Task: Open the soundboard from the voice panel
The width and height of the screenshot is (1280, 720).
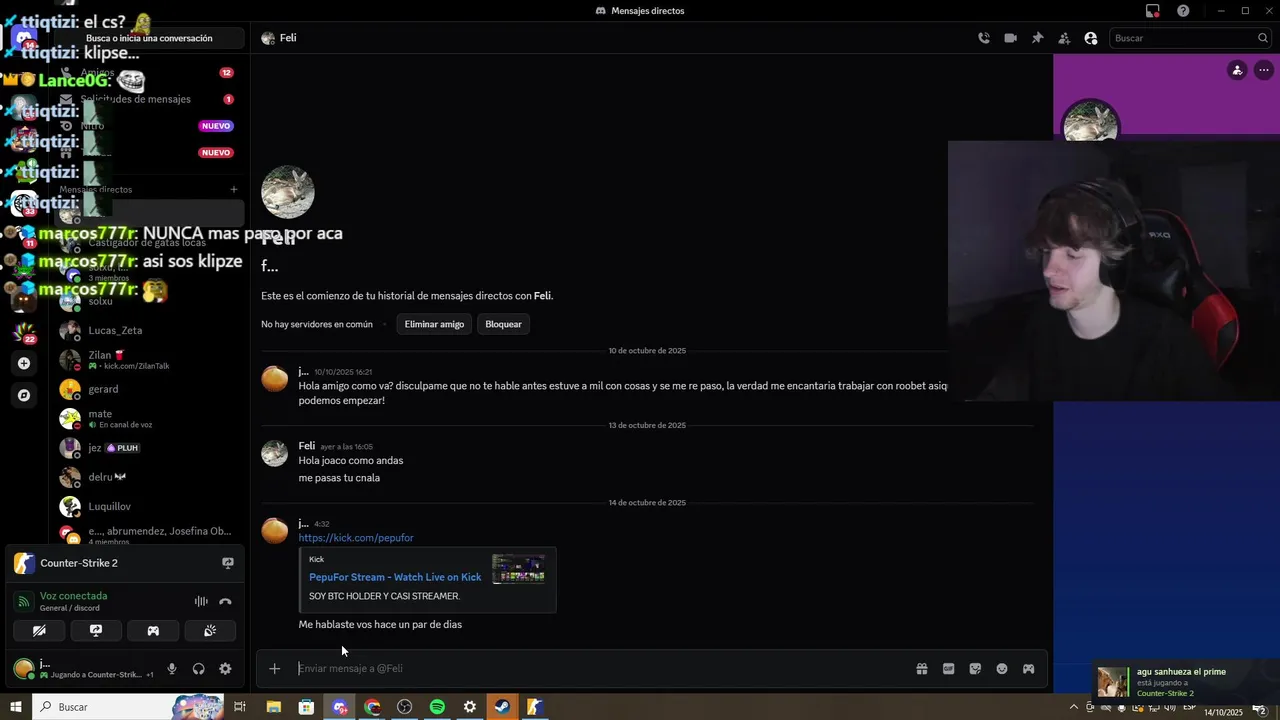Action: pyautogui.click(x=210, y=631)
